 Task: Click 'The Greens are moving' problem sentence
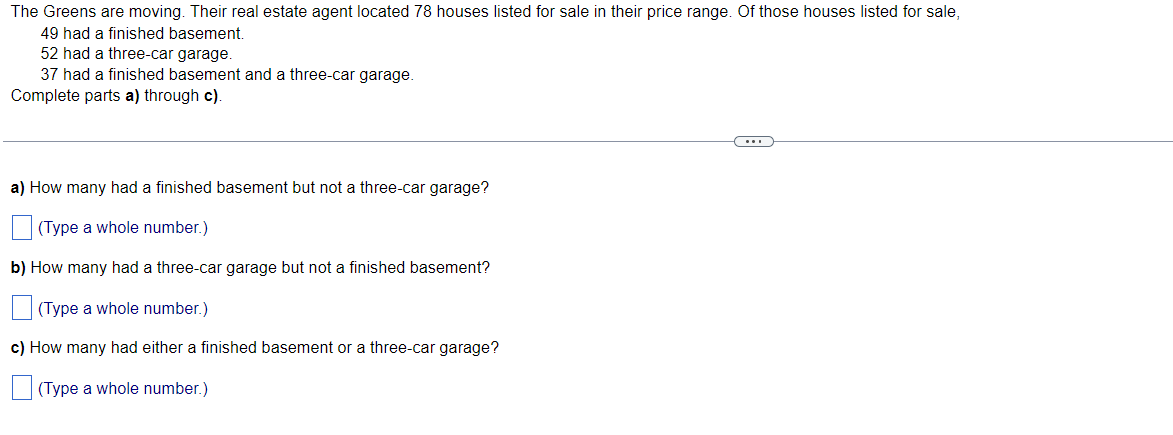(x=486, y=13)
